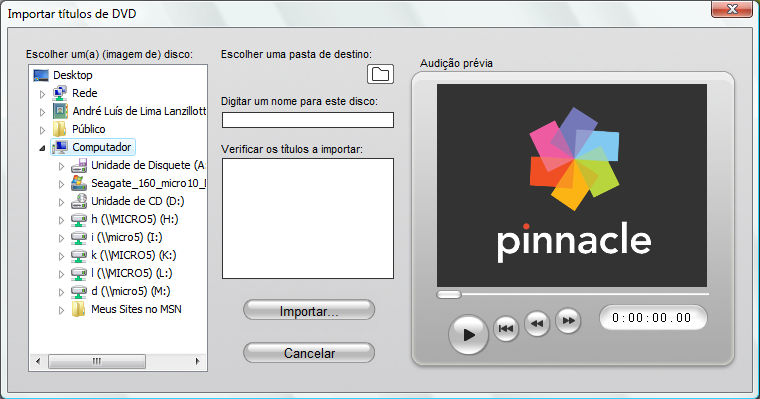Close the Importar títulos de DVD dialog

point(732,9)
